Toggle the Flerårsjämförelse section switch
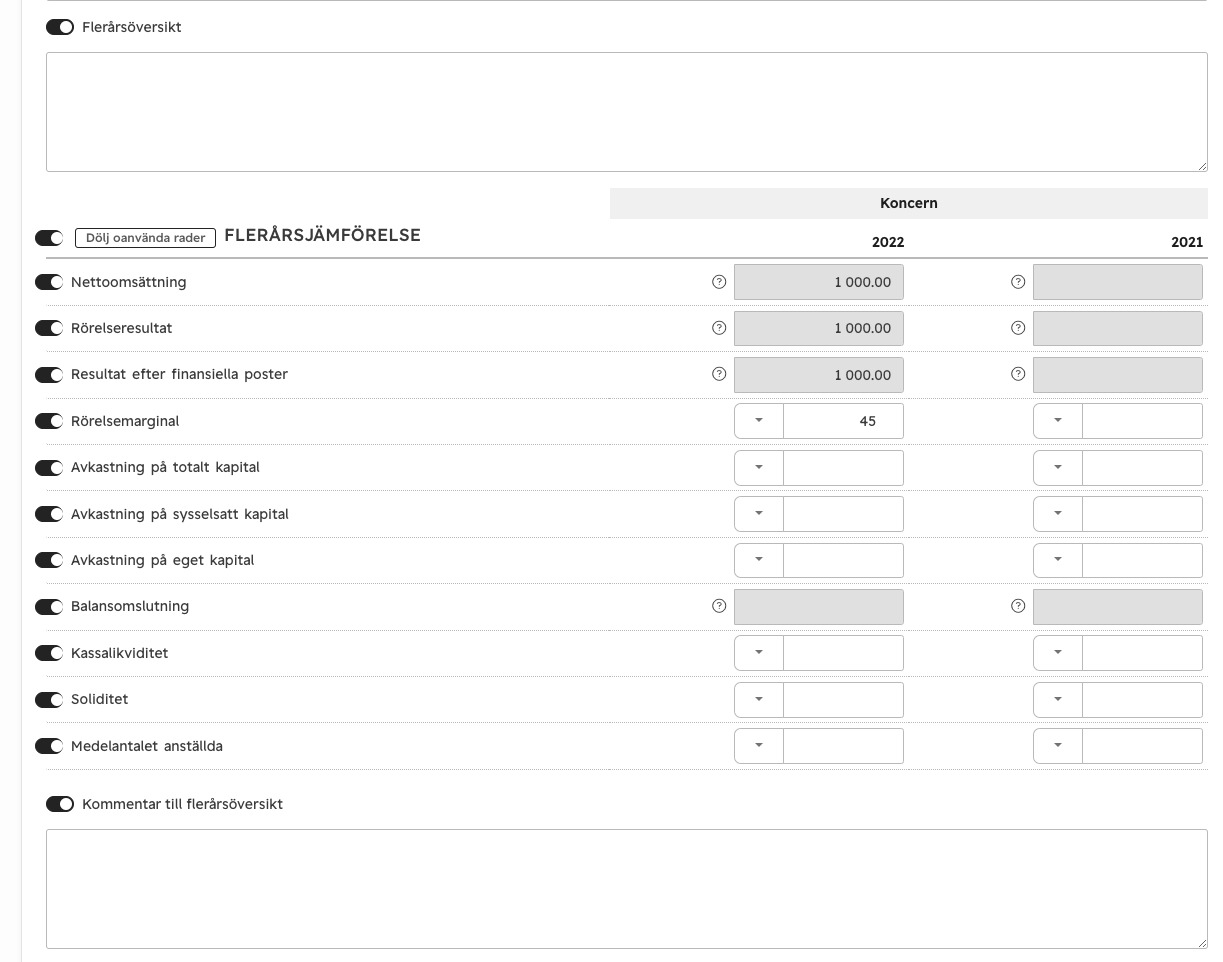Viewport: 1223px width, 962px height. pyautogui.click(x=49, y=237)
